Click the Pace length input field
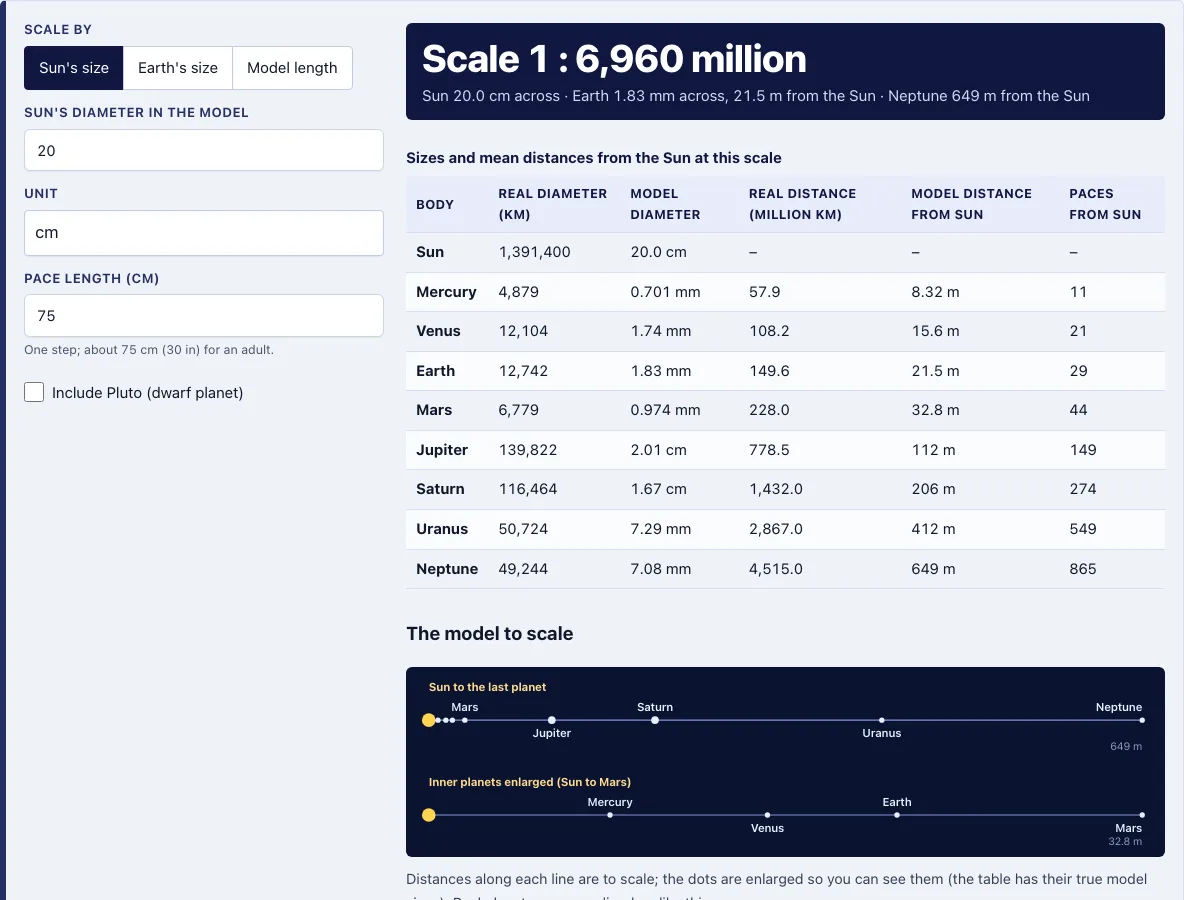Image resolution: width=1184 pixels, height=900 pixels. pos(204,316)
